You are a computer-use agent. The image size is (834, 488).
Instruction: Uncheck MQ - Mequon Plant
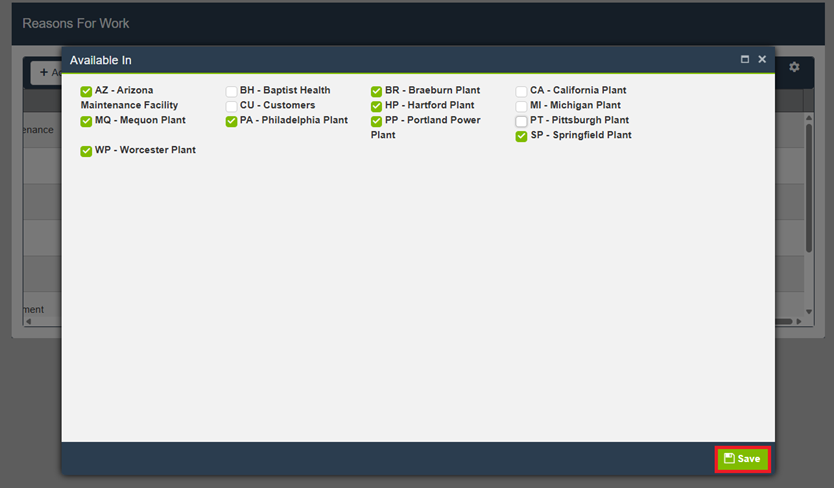point(86,121)
